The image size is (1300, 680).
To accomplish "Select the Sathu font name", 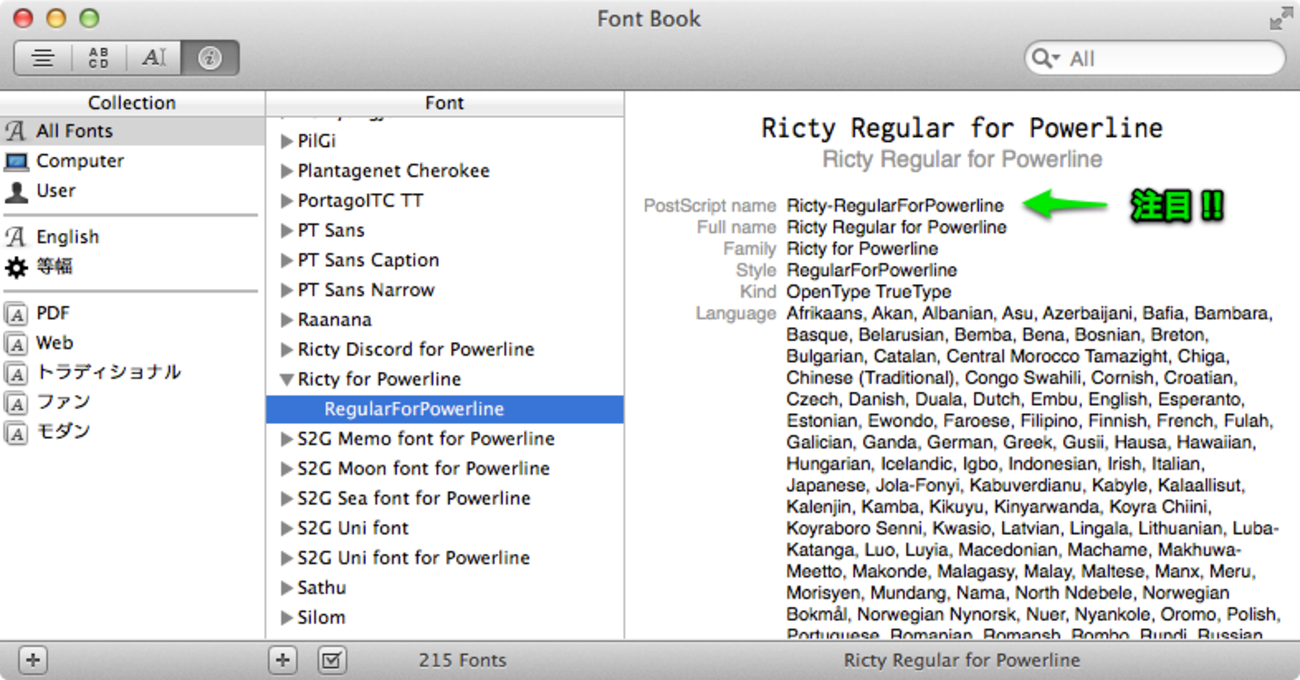I will 321,588.
